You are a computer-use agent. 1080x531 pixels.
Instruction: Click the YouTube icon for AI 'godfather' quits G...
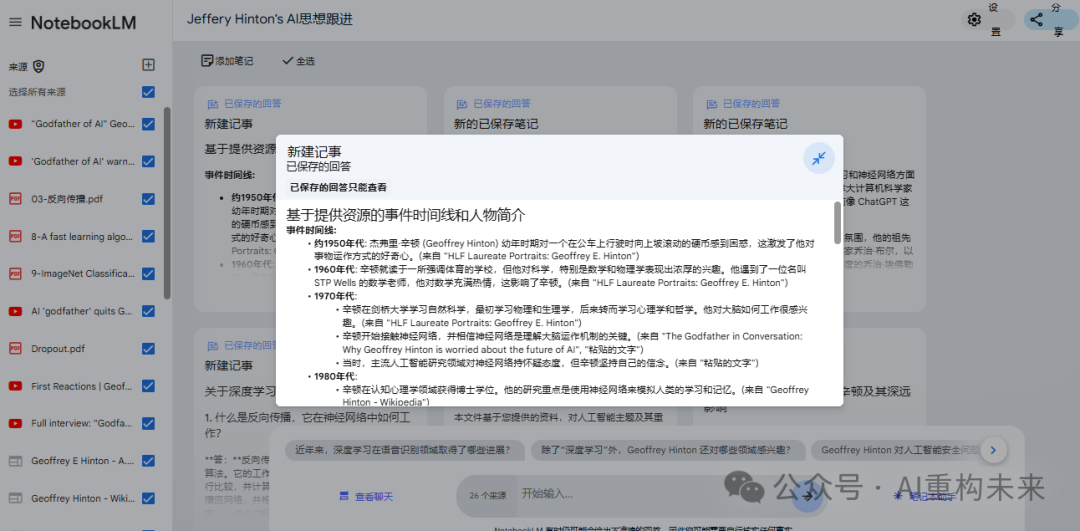click(14, 311)
